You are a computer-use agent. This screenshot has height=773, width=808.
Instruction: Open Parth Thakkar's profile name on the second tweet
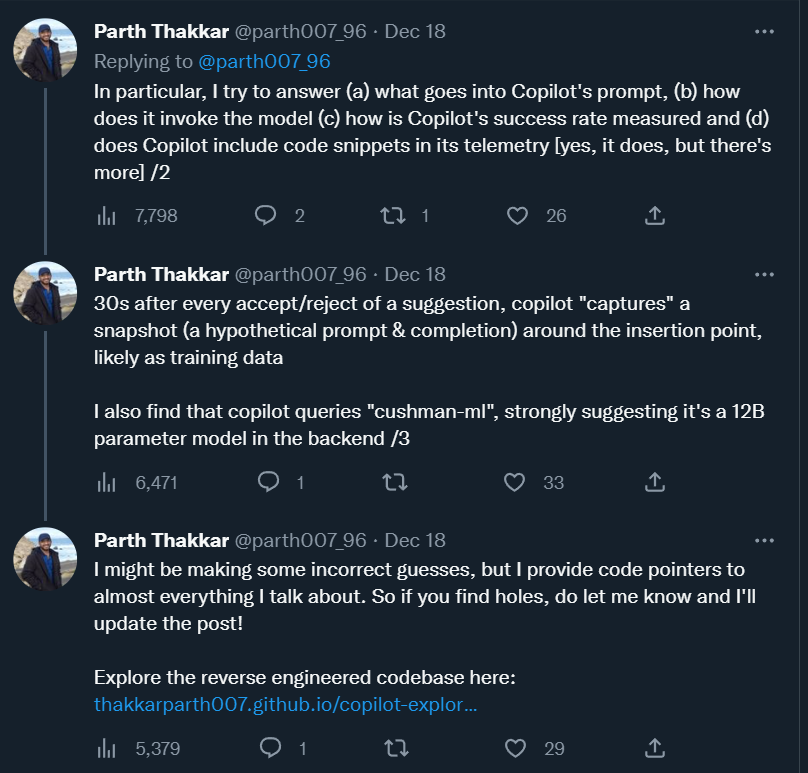pyautogui.click(x=160, y=274)
